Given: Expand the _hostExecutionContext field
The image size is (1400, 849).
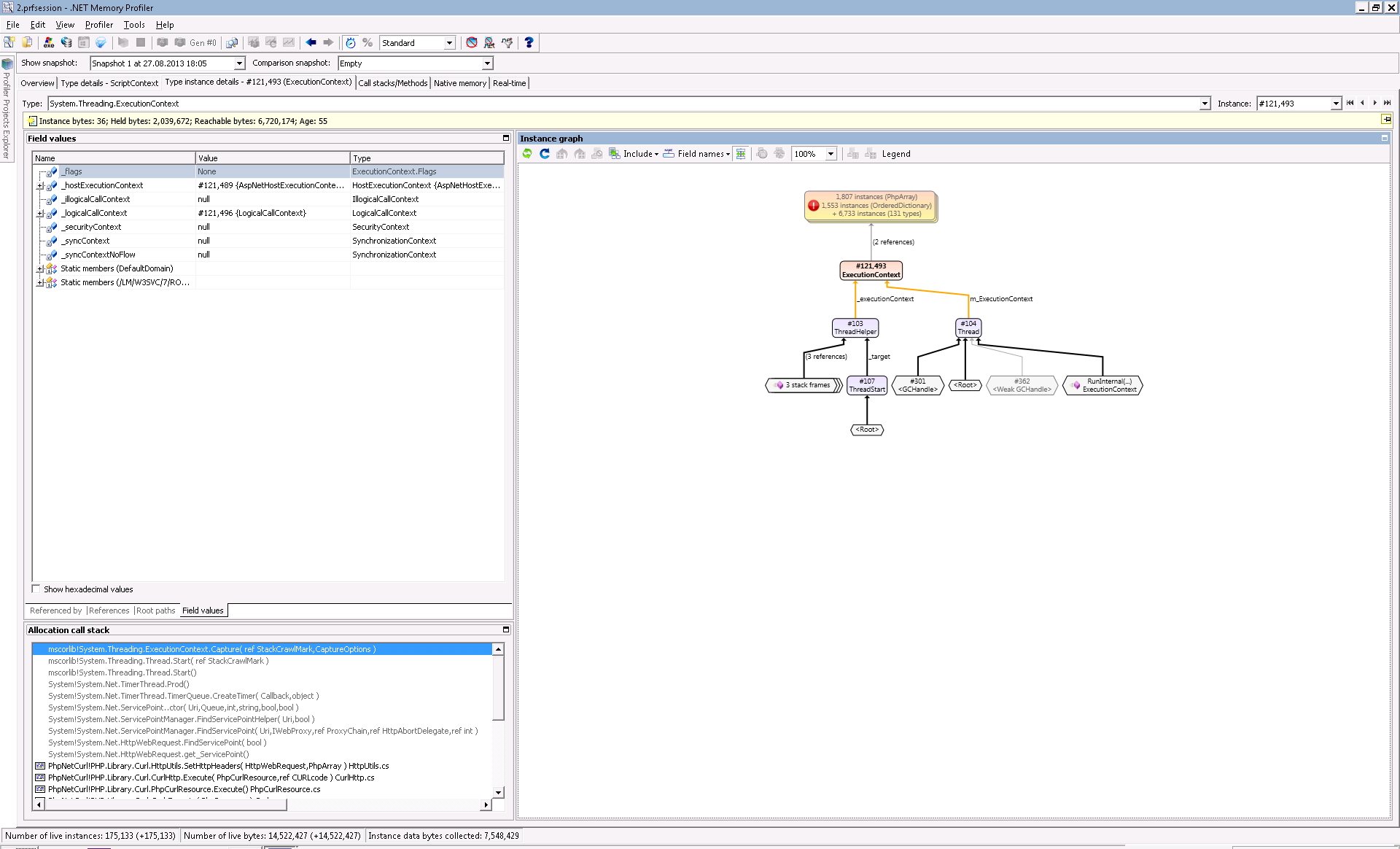Looking at the screenshot, I should coord(40,186).
